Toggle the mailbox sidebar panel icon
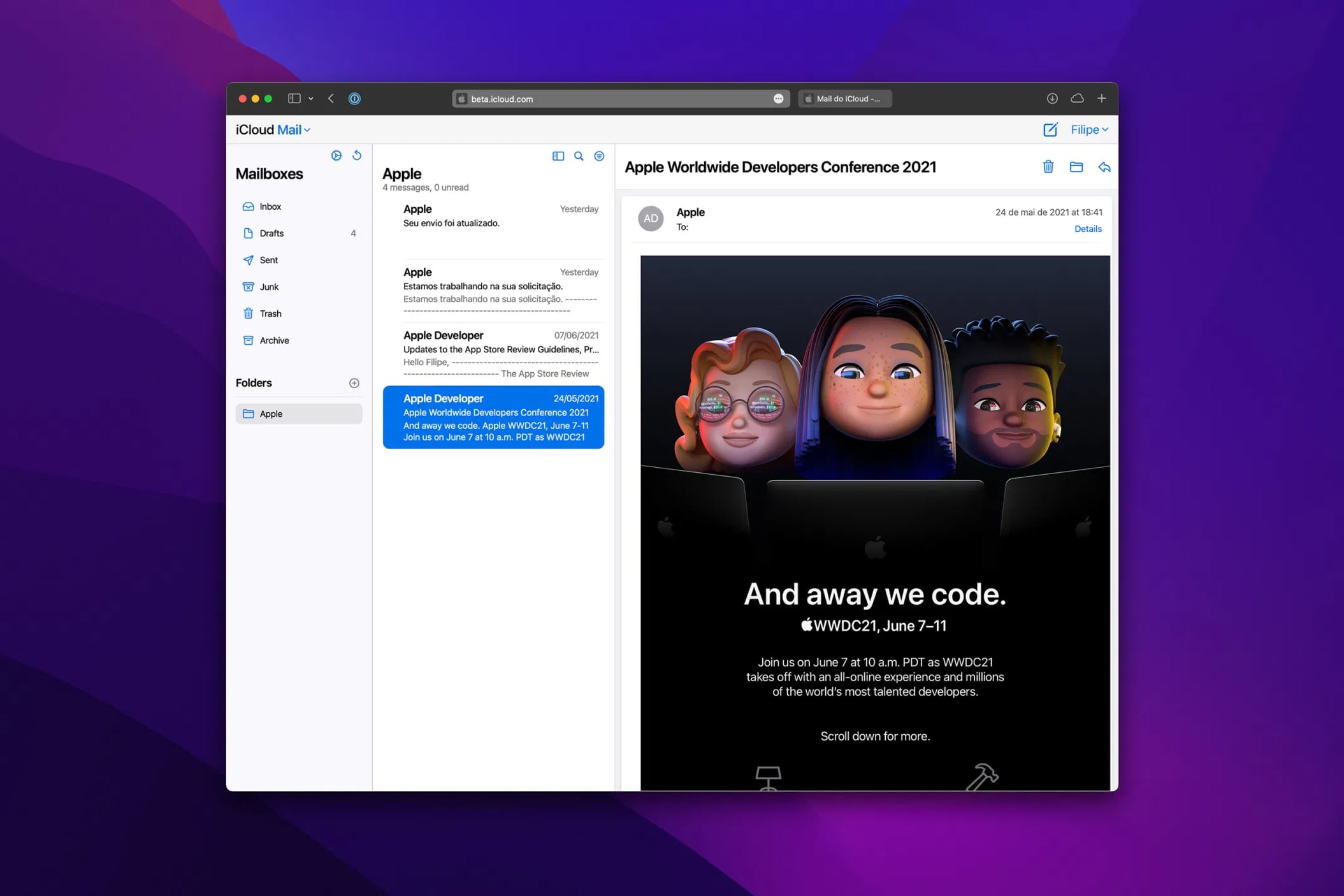 [558, 156]
